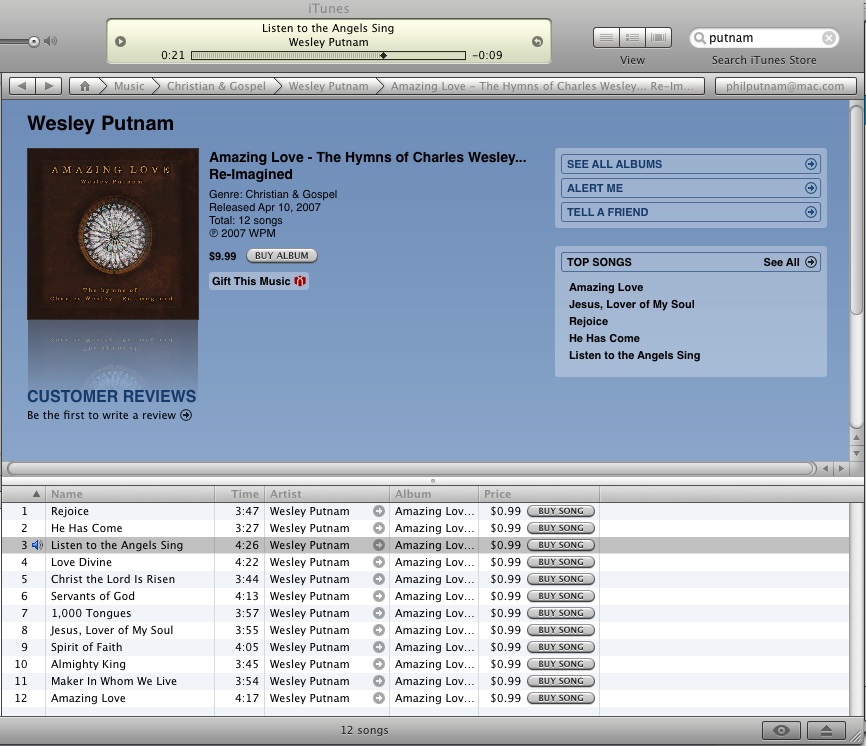
Task: Click the Home icon in the navigation bar
Action: (x=85, y=86)
